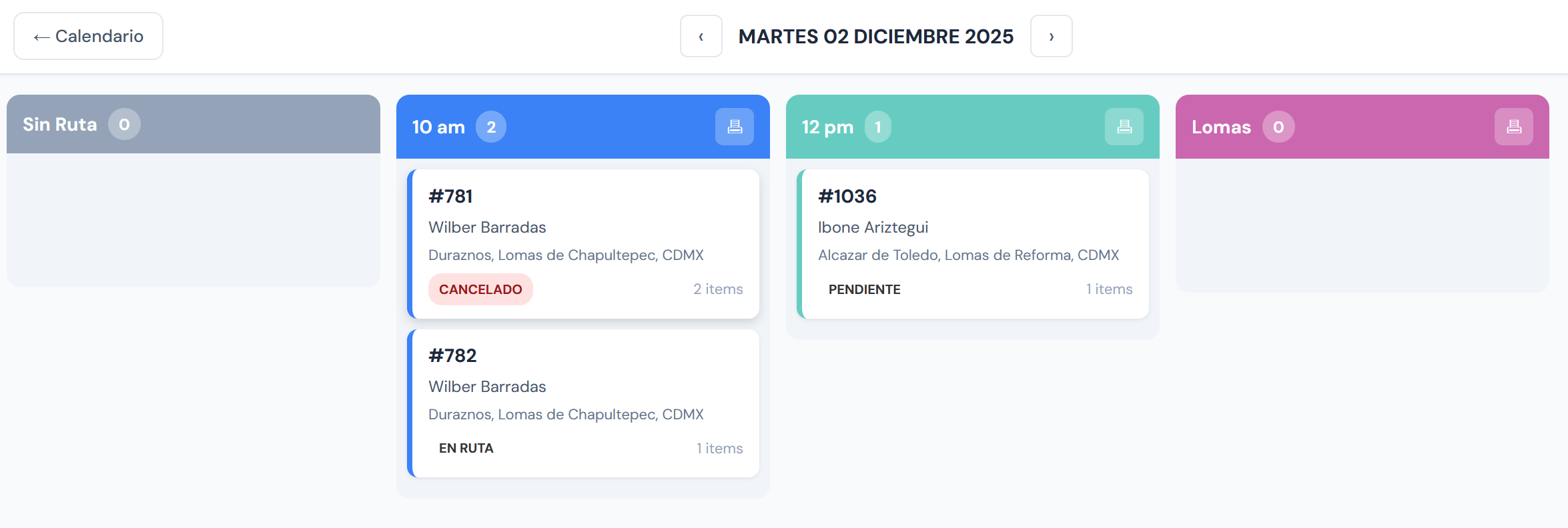The height and width of the screenshot is (528, 1568).
Task: Click the EN RUTA status label
Action: pyautogui.click(x=466, y=449)
